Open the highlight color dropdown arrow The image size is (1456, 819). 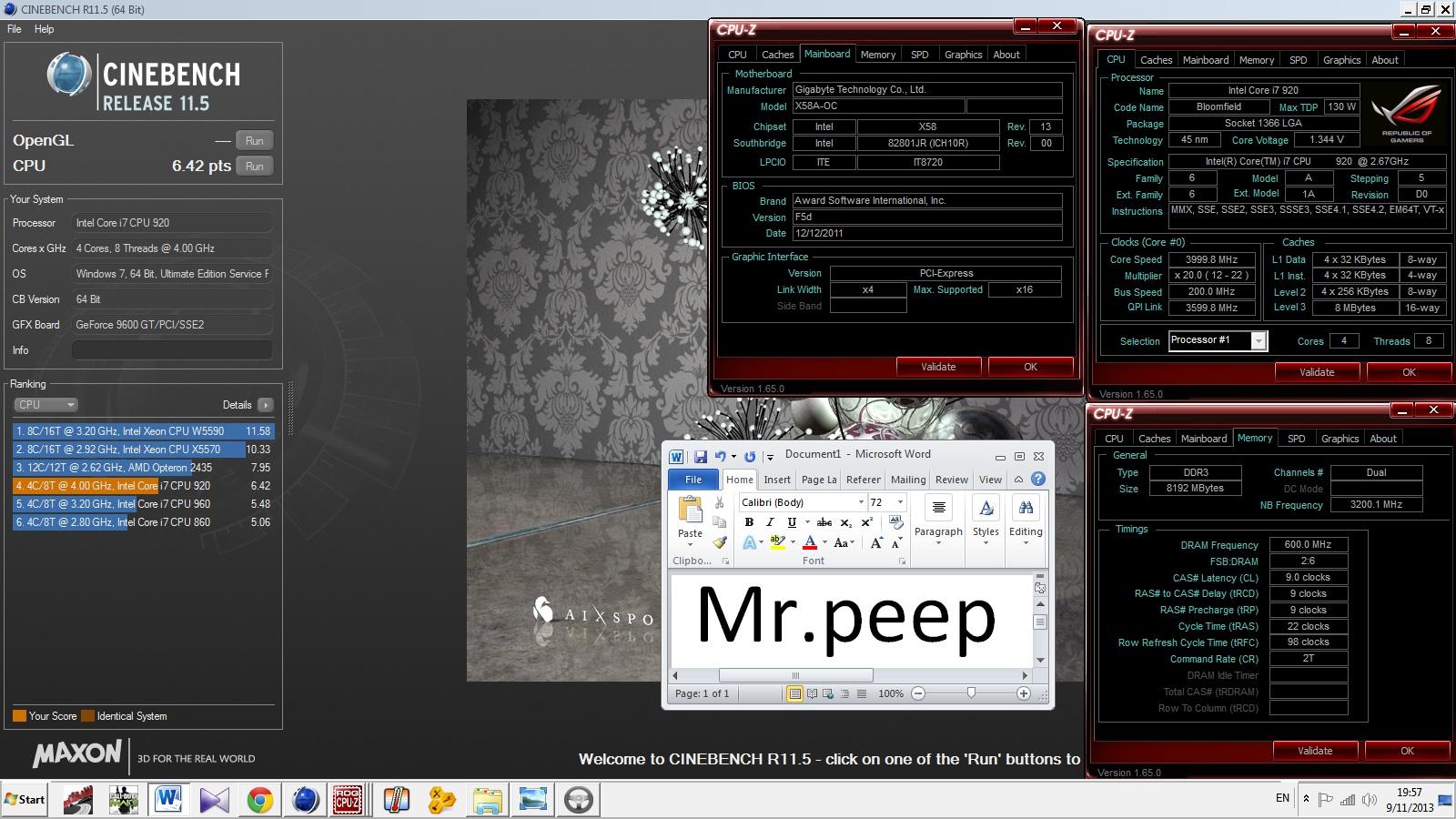pyautogui.click(x=793, y=542)
